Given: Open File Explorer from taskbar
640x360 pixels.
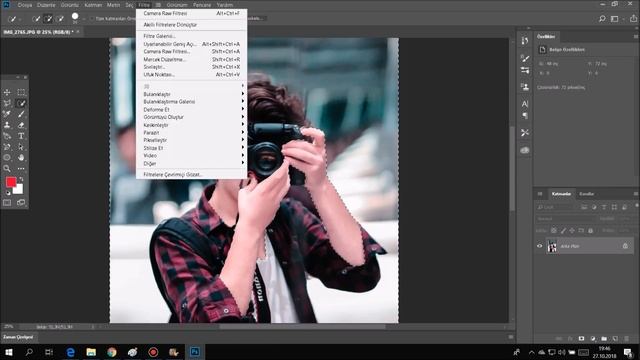Looking at the screenshot, I should [x=91, y=352].
